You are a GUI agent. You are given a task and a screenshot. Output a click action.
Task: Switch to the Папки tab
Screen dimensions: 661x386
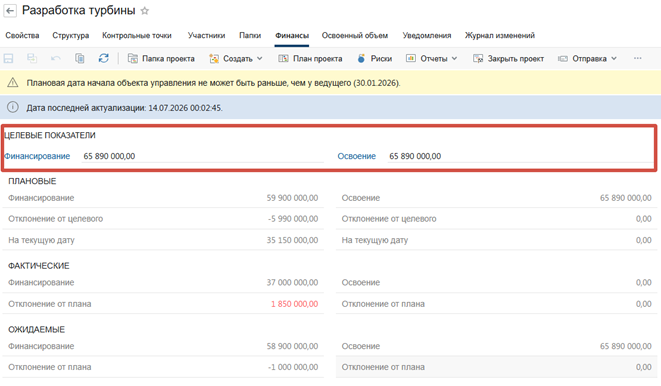[250, 35]
